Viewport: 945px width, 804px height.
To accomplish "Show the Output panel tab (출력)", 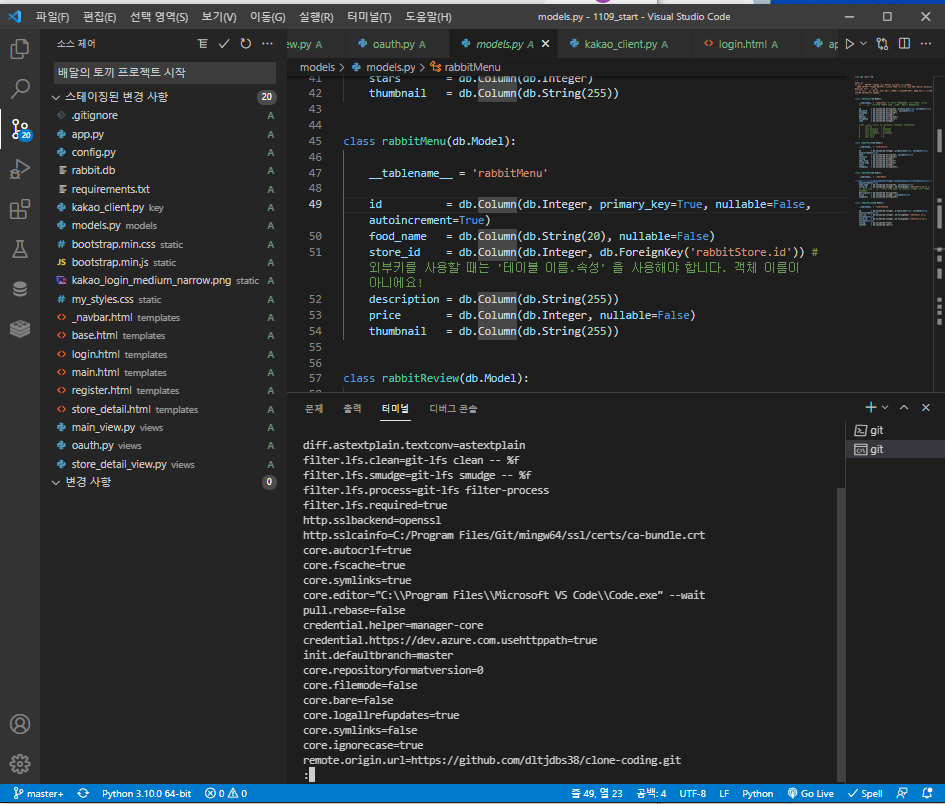I will (x=352, y=409).
